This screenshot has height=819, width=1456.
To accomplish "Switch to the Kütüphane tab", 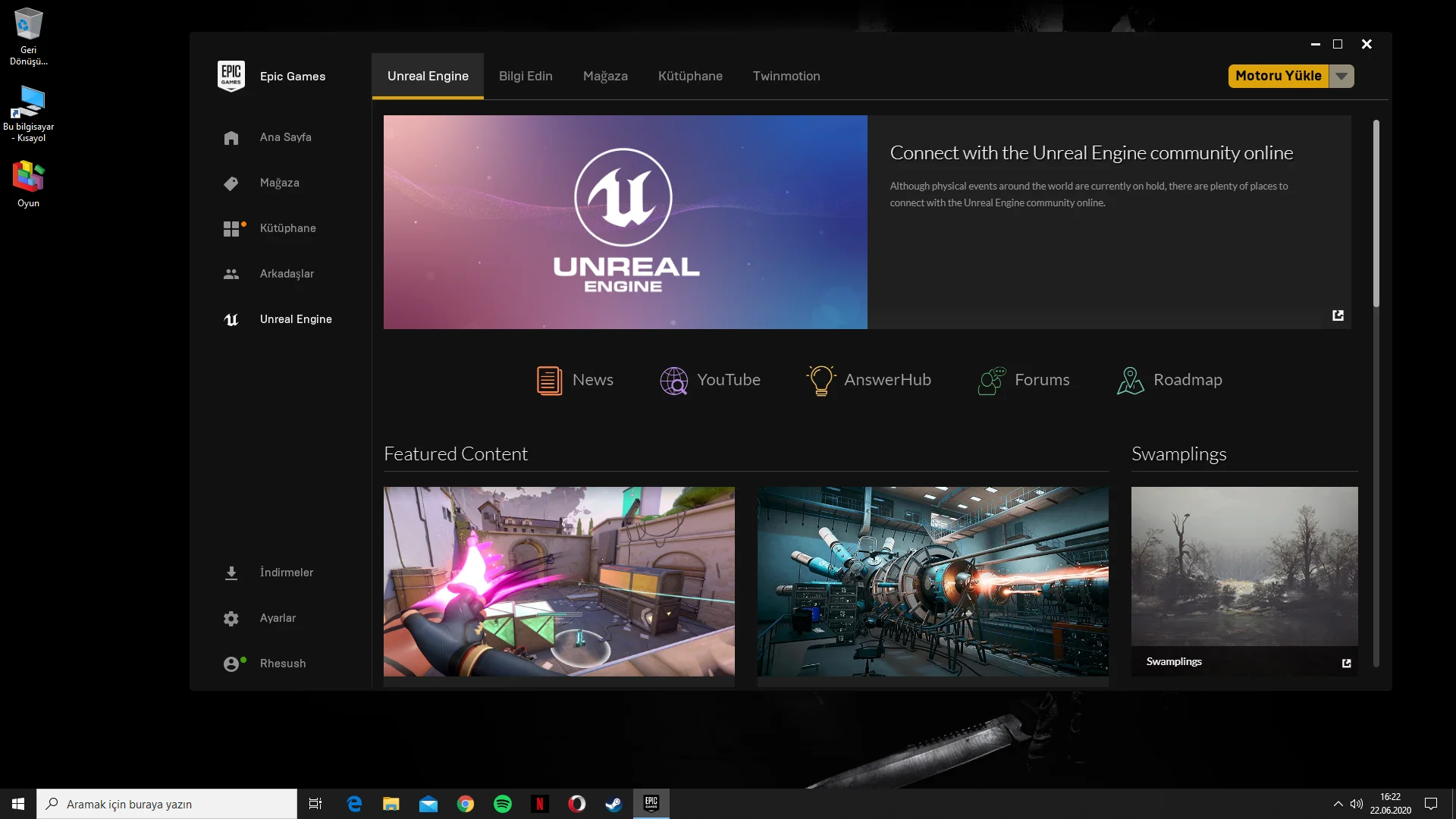I will 690,76.
